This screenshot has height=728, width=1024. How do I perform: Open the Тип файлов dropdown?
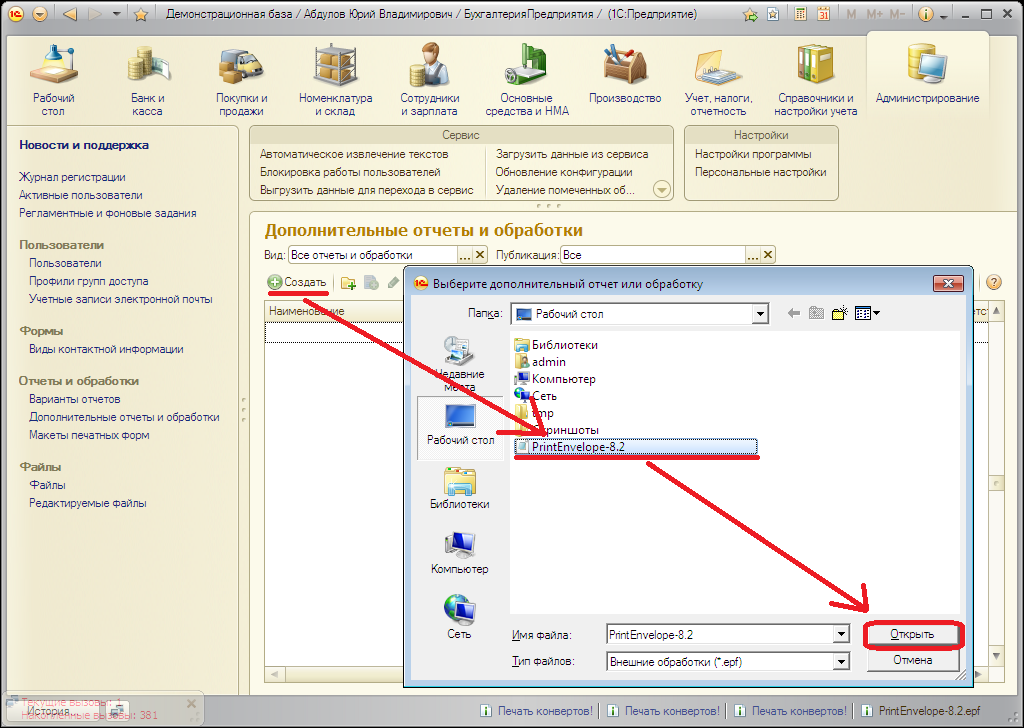pyautogui.click(x=840, y=661)
